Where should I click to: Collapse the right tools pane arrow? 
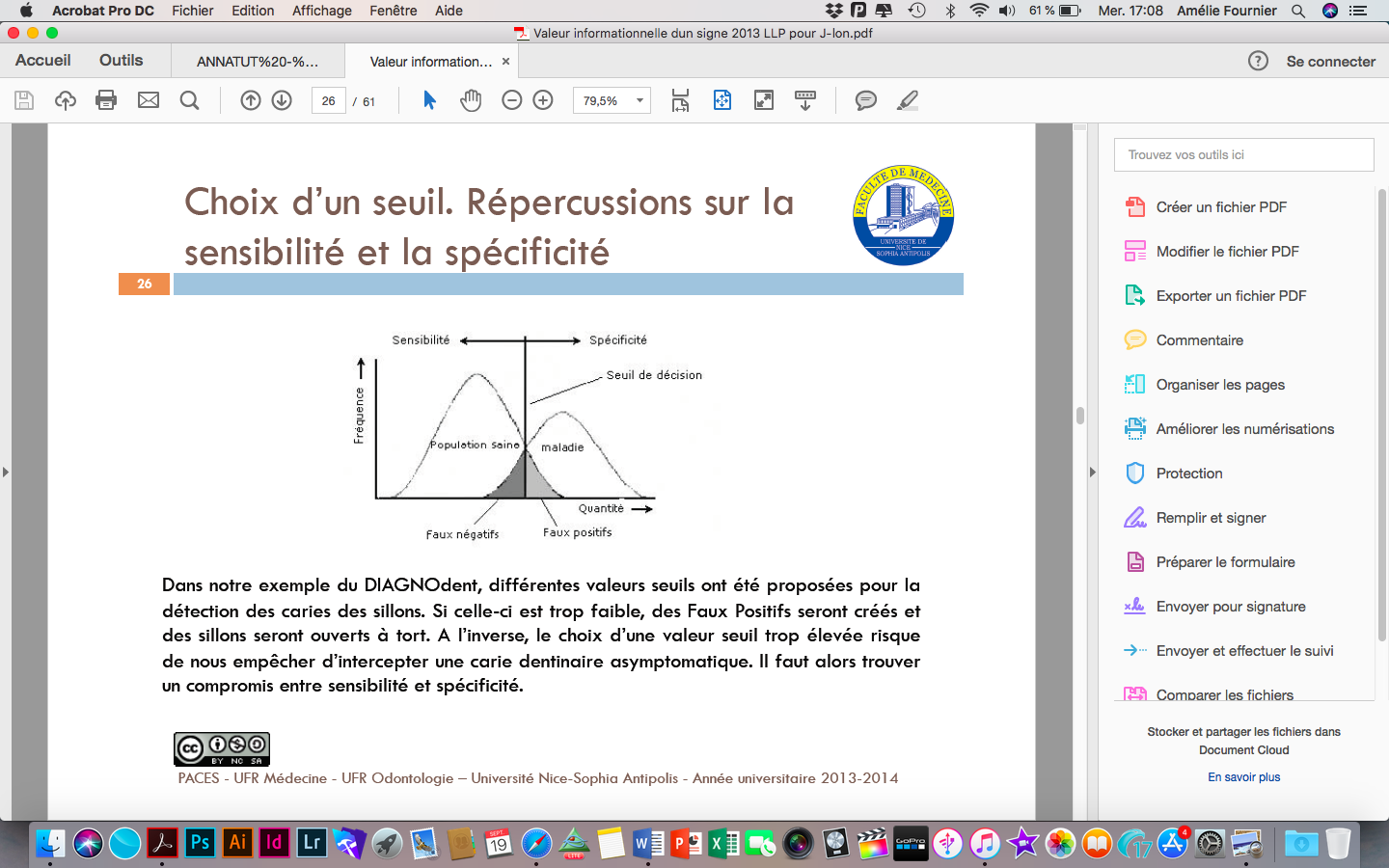1092,473
